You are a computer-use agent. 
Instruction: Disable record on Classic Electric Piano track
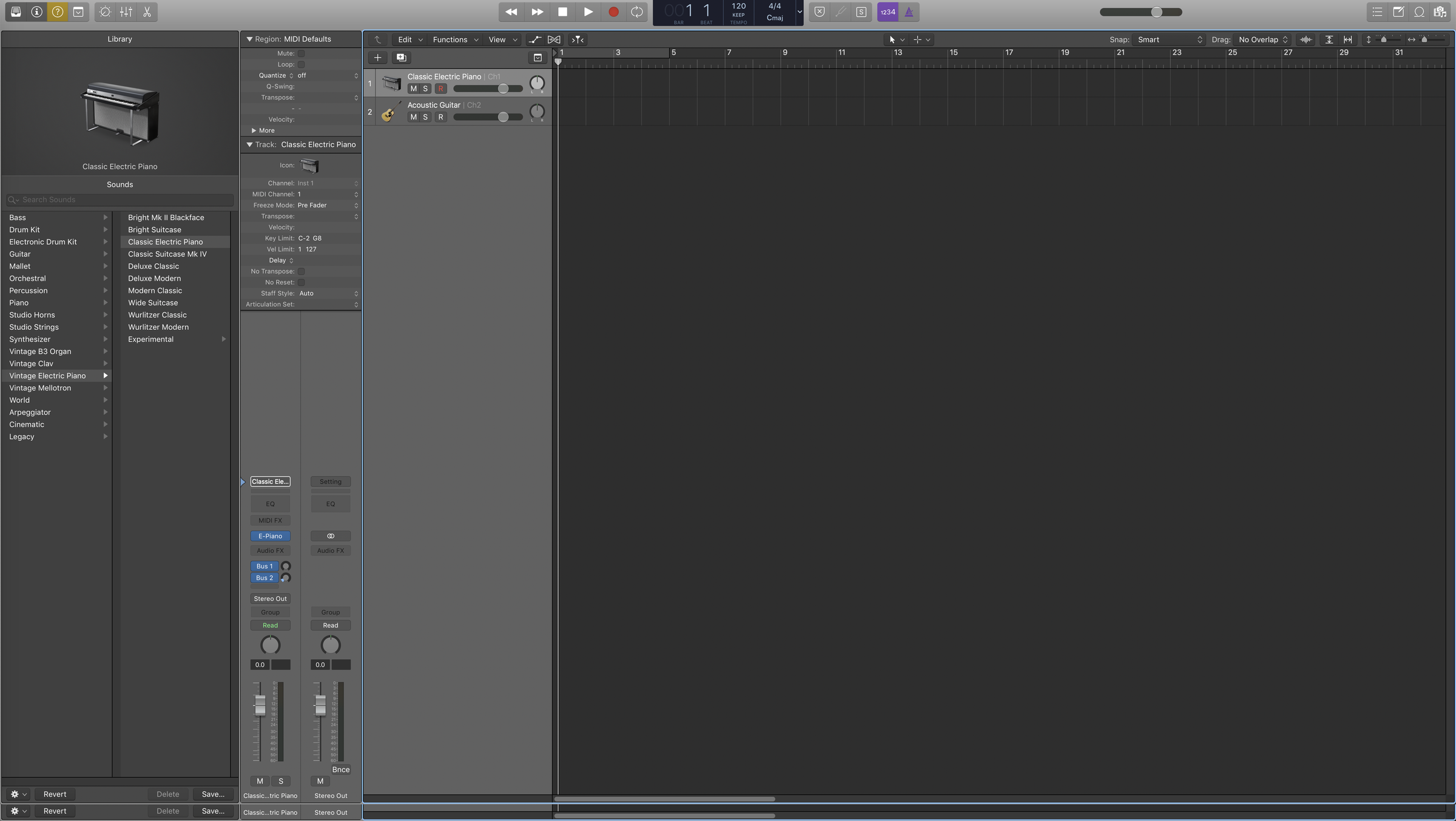[440, 89]
